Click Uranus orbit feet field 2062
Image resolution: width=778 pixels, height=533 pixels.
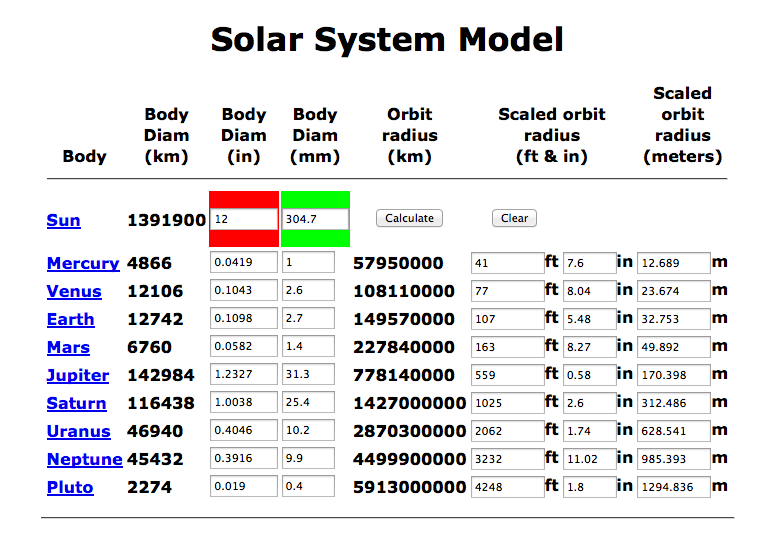508,431
